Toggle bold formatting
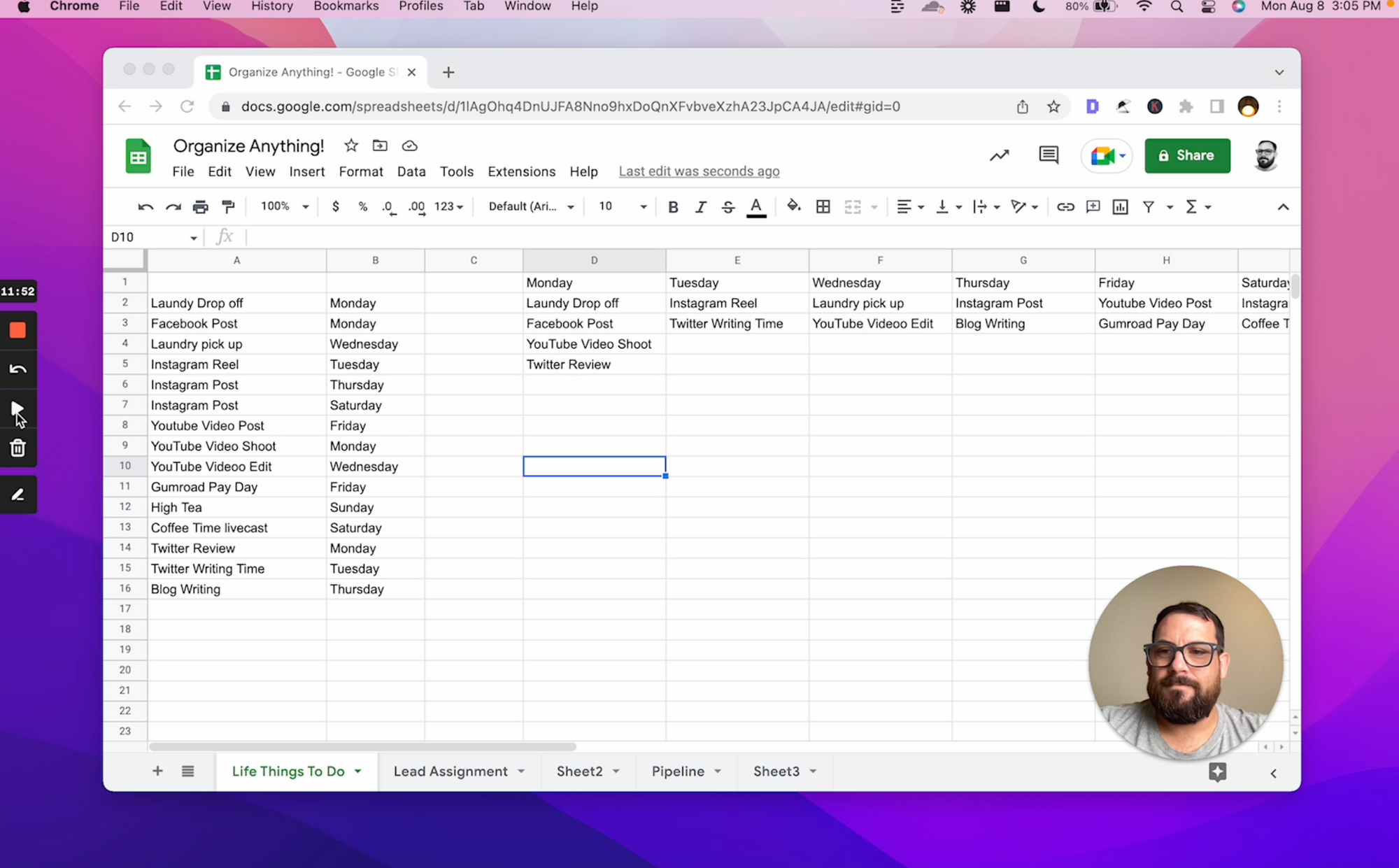This screenshot has width=1399, height=868. point(673,206)
